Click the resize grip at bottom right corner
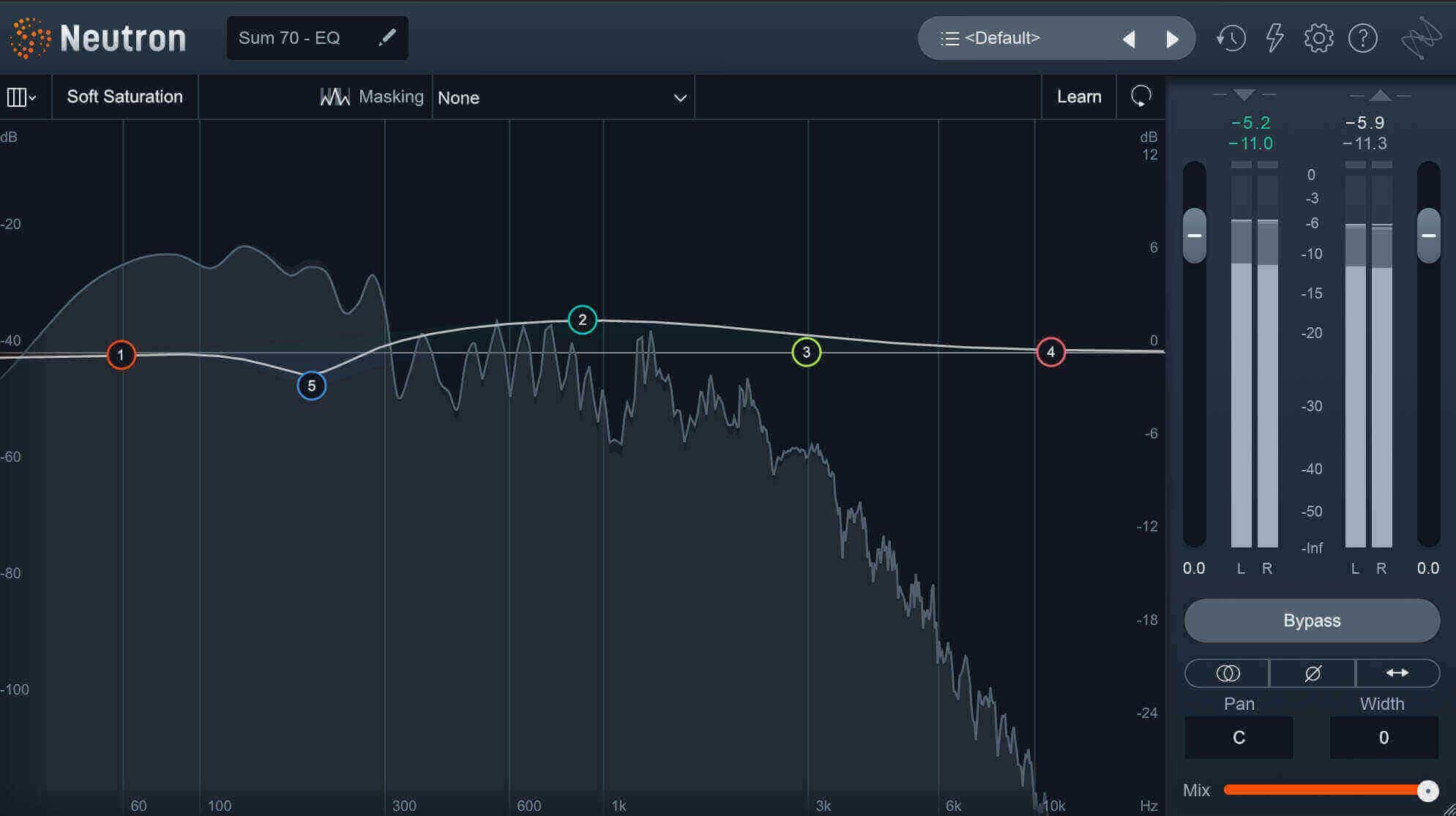This screenshot has width=1456, height=816. pyautogui.click(x=1449, y=809)
